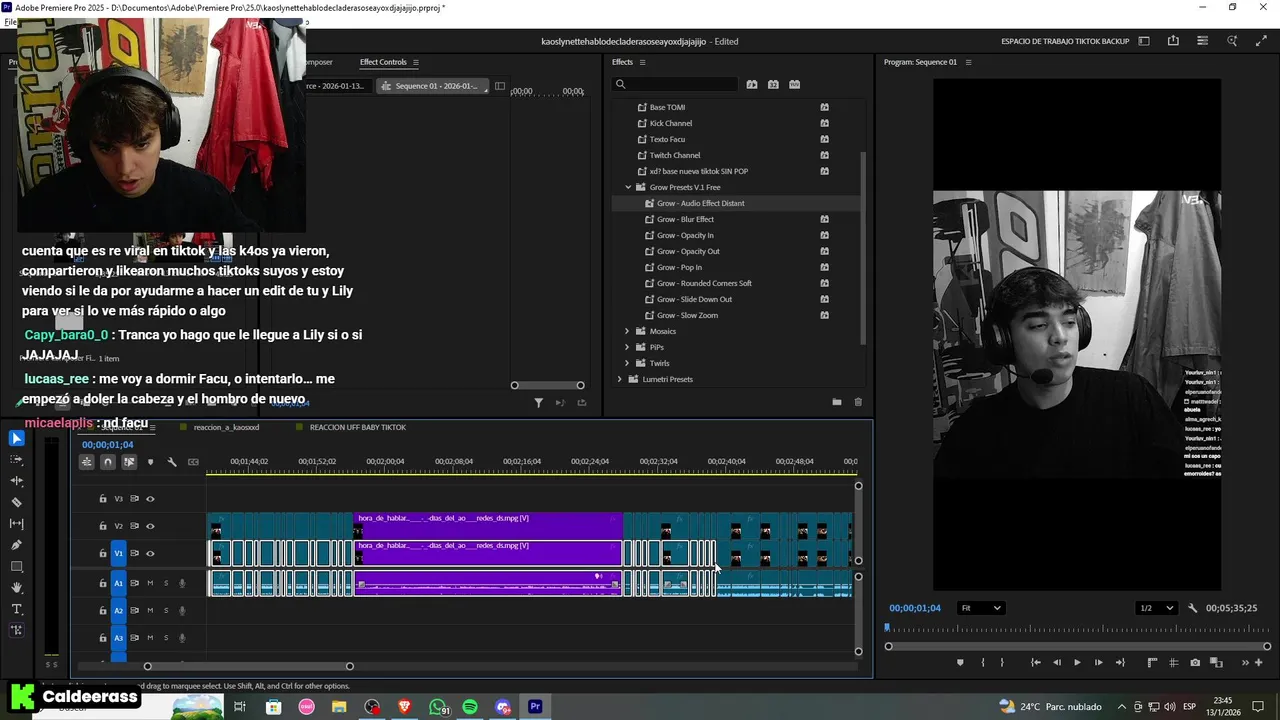The width and height of the screenshot is (1280, 720).
Task: Select the Slip tool
Action: tap(16, 524)
